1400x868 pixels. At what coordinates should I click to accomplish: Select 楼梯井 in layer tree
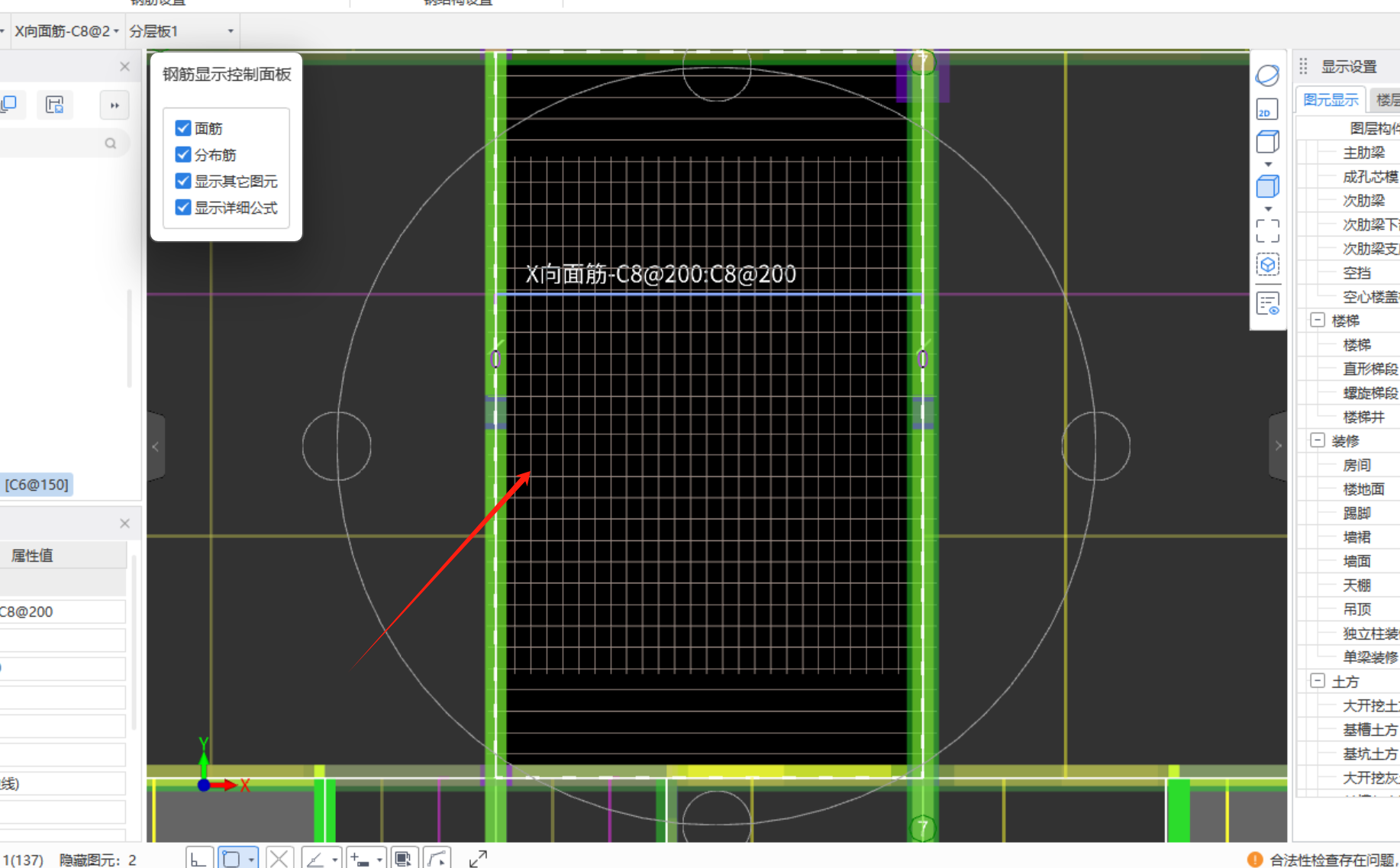(x=1363, y=417)
